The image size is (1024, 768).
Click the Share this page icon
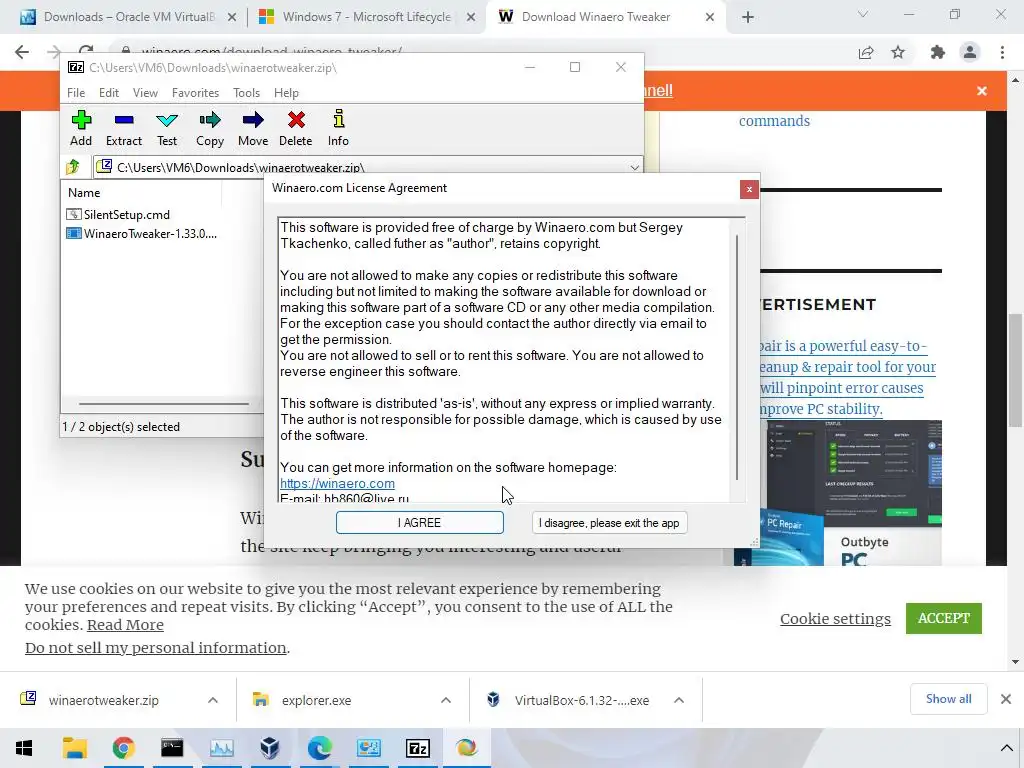pos(866,52)
